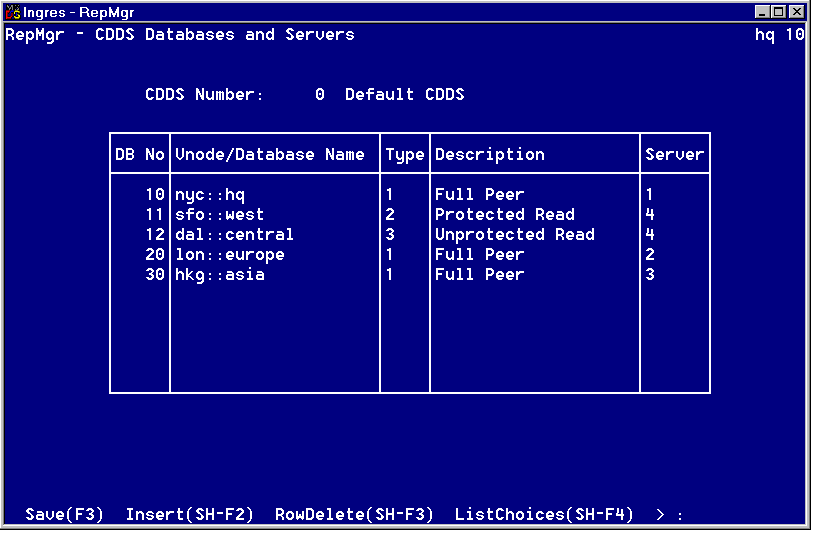The image size is (814, 535).
Task: Open ListChoices(SH-F4) menu item
Action: pos(544,514)
